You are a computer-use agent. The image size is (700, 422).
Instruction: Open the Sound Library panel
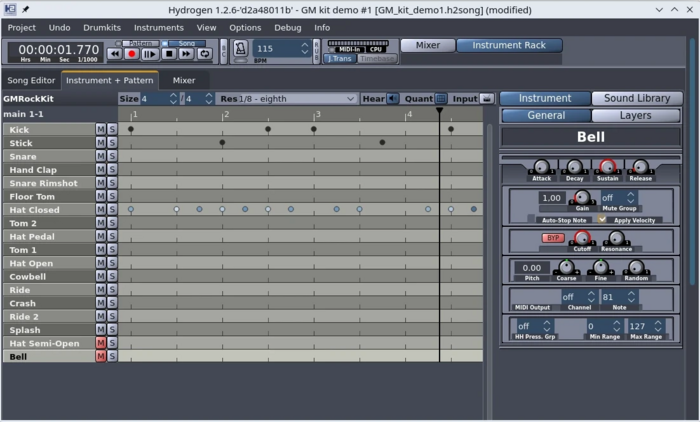tap(637, 98)
